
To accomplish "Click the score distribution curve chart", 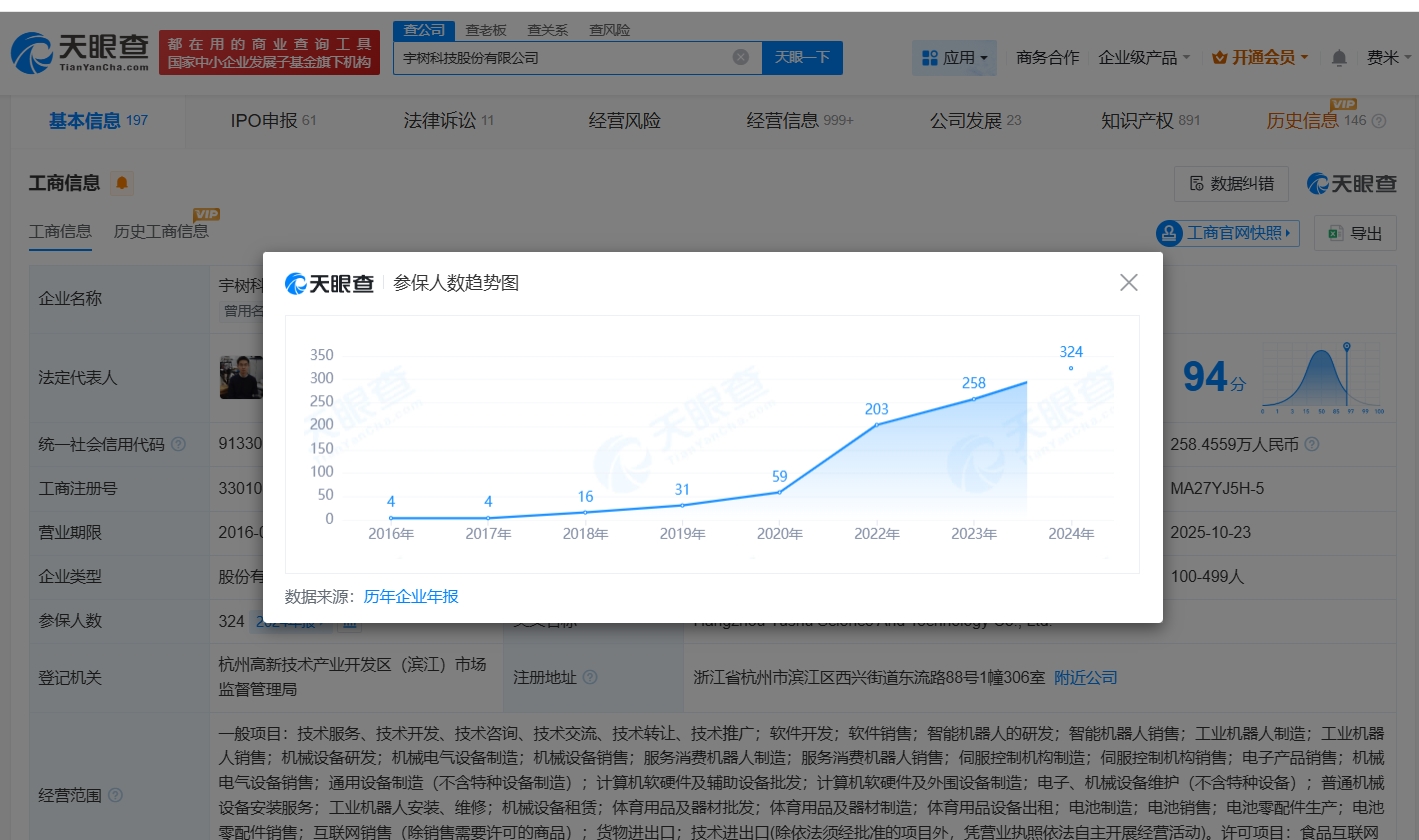I will click(1322, 378).
